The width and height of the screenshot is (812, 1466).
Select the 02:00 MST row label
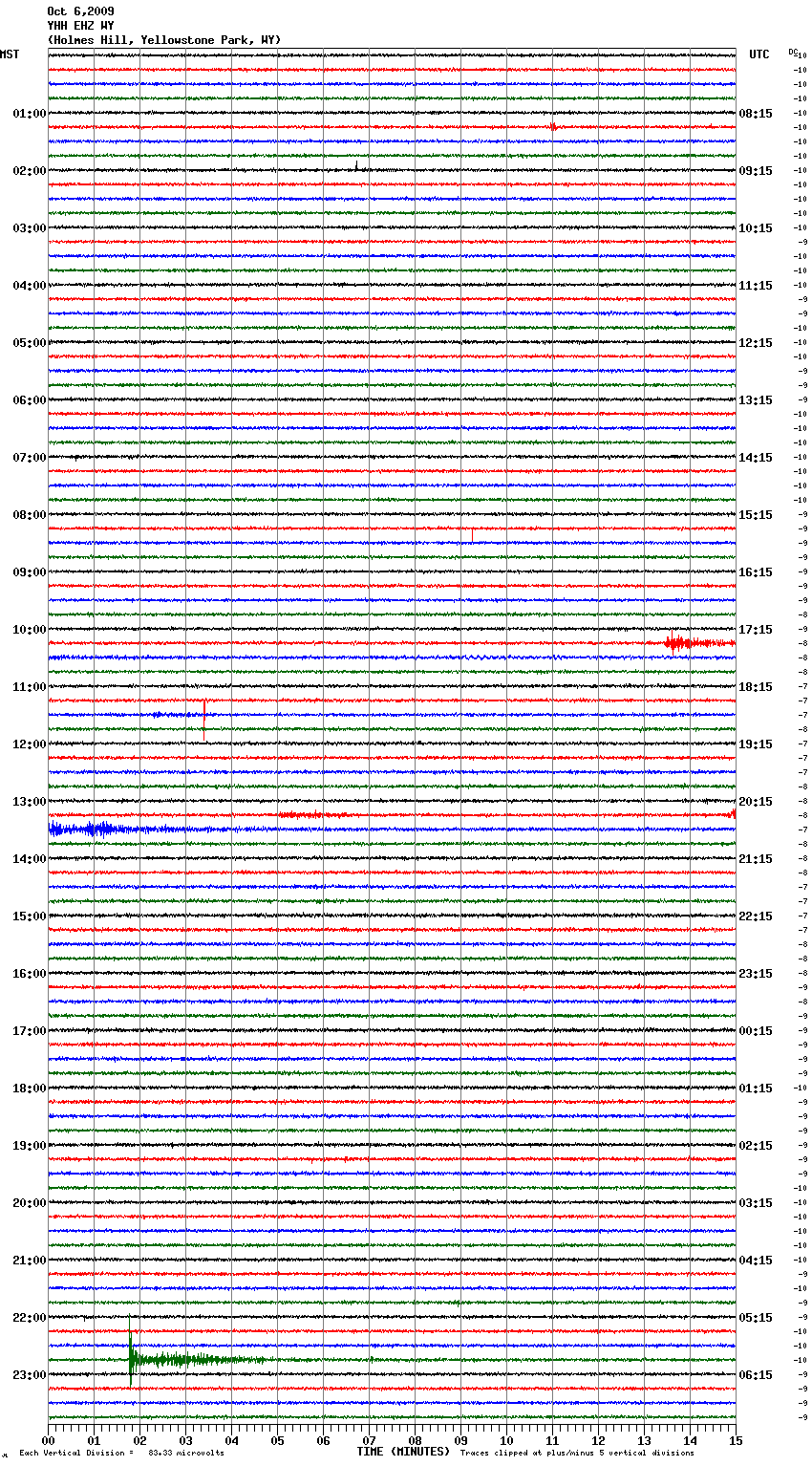[x=30, y=171]
